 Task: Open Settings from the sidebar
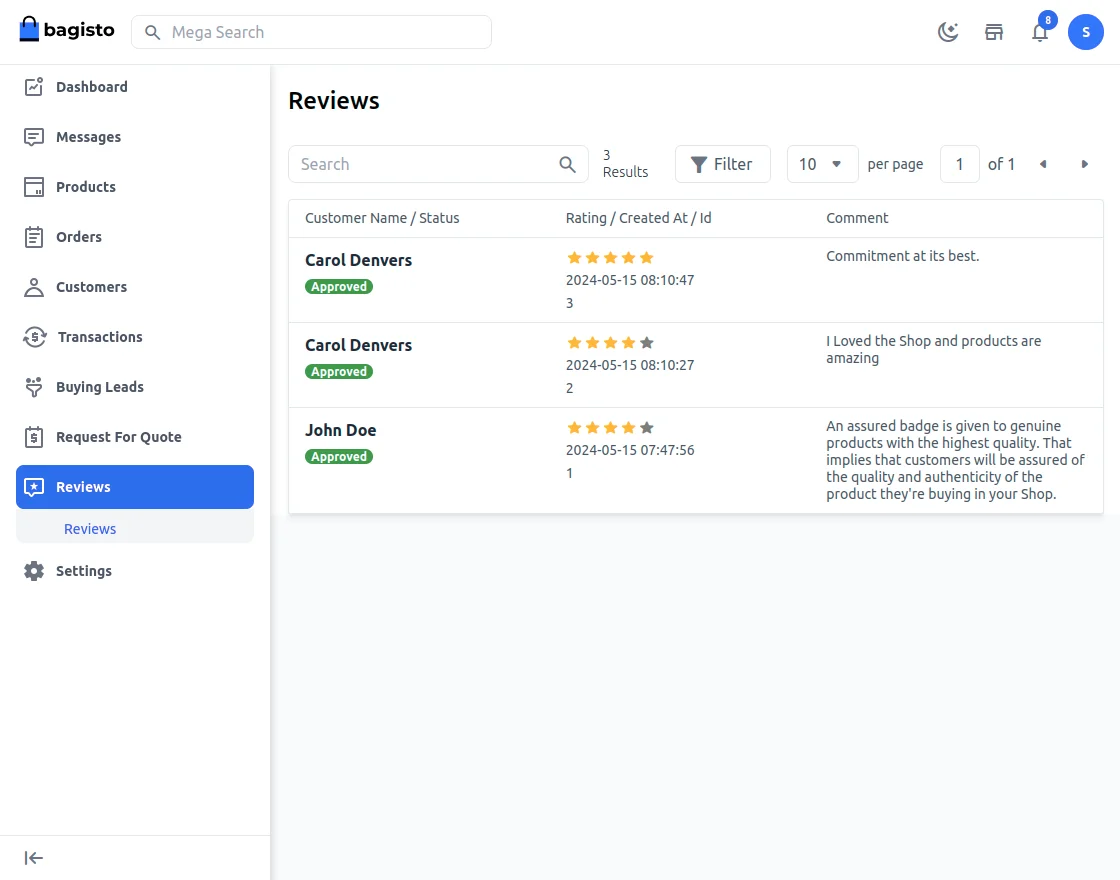[84, 571]
